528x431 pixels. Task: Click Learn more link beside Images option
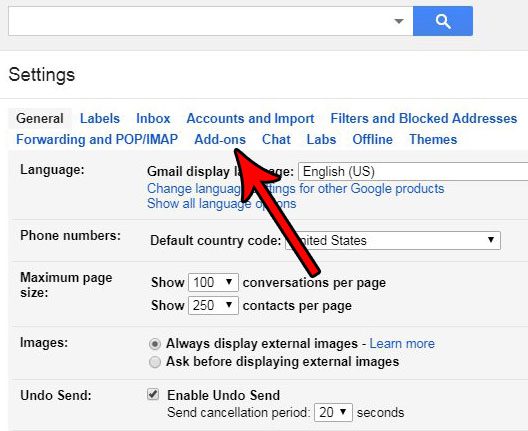(402, 343)
